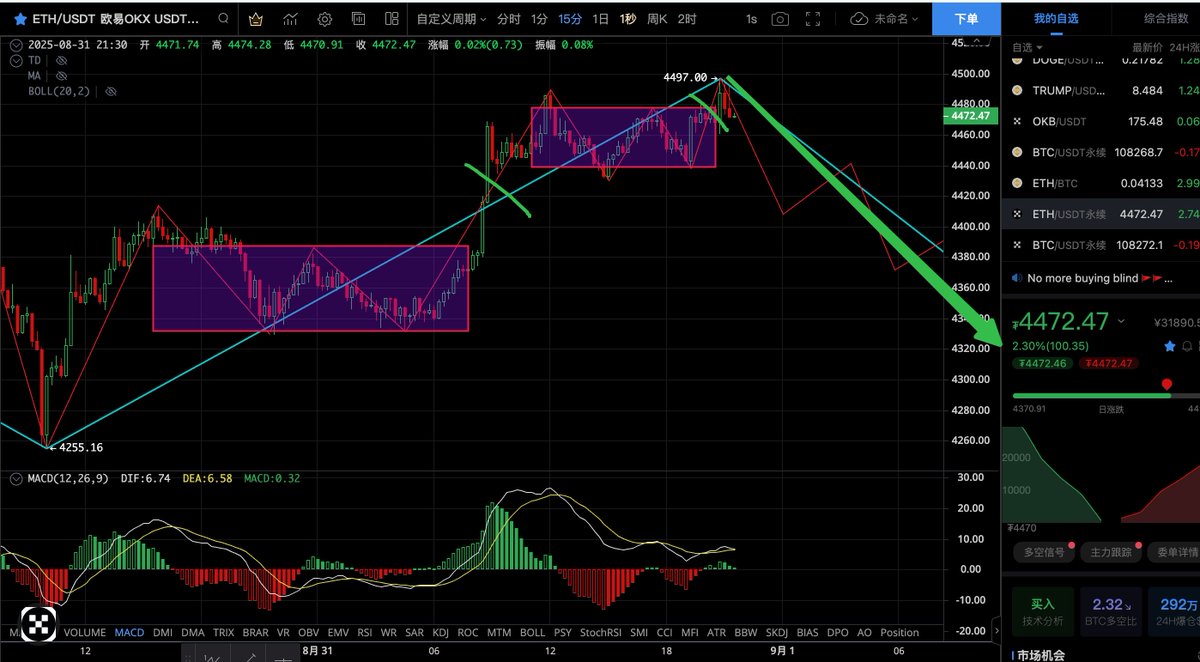The width and height of the screenshot is (1200, 662).
Task: Click the red marker on daily range bar
Action: point(1167,384)
